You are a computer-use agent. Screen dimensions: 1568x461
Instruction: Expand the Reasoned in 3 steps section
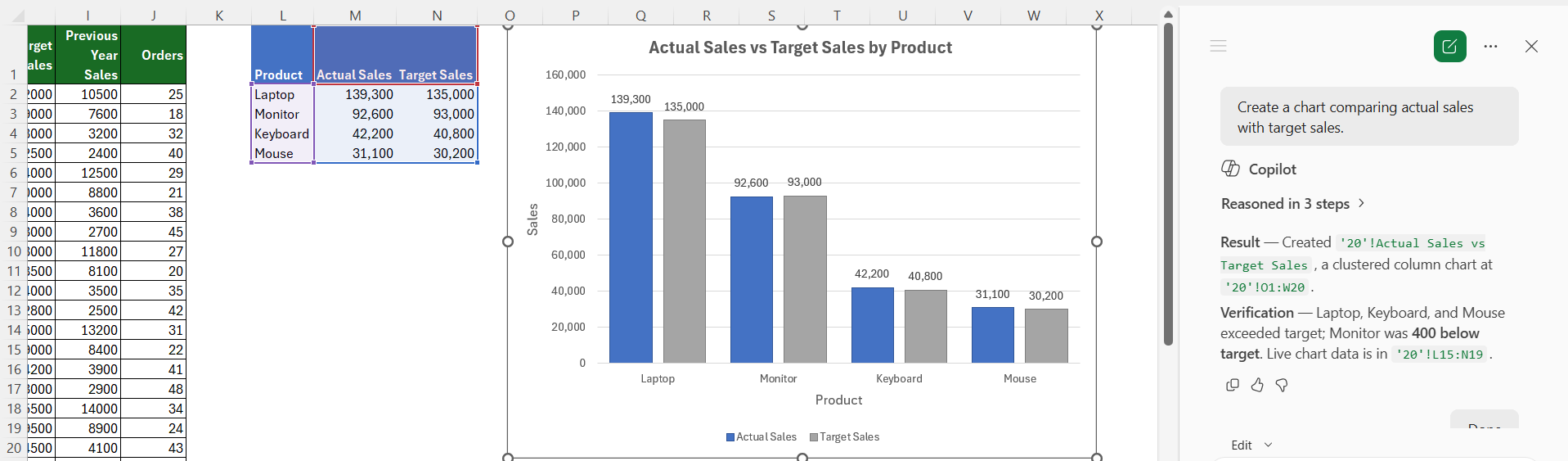pos(1293,204)
